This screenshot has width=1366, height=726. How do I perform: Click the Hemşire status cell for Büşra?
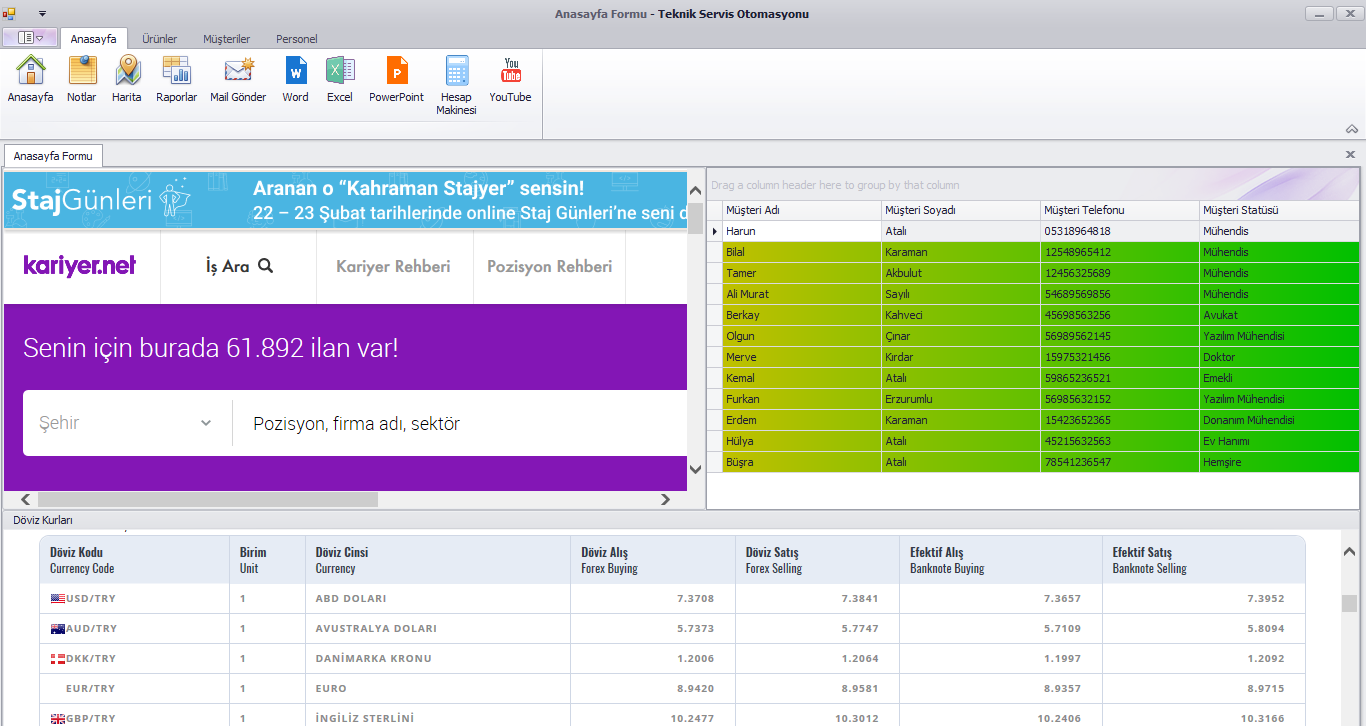(x=1279, y=462)
